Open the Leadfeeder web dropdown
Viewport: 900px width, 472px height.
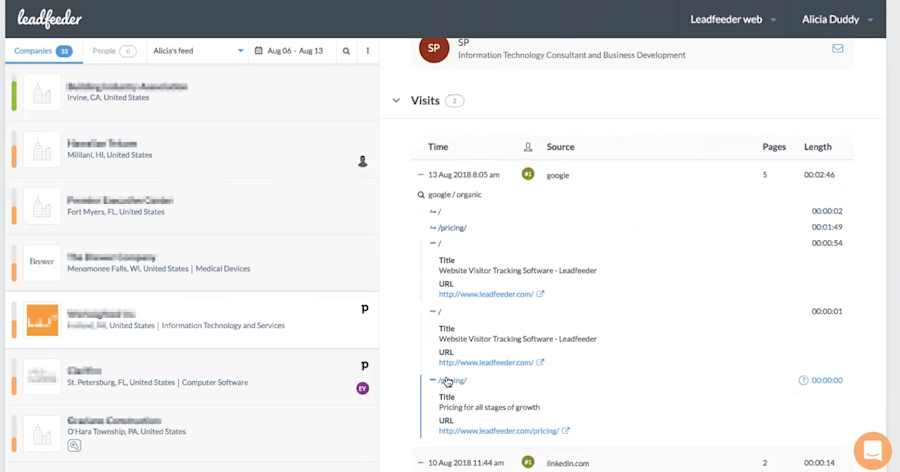[733, 20]
